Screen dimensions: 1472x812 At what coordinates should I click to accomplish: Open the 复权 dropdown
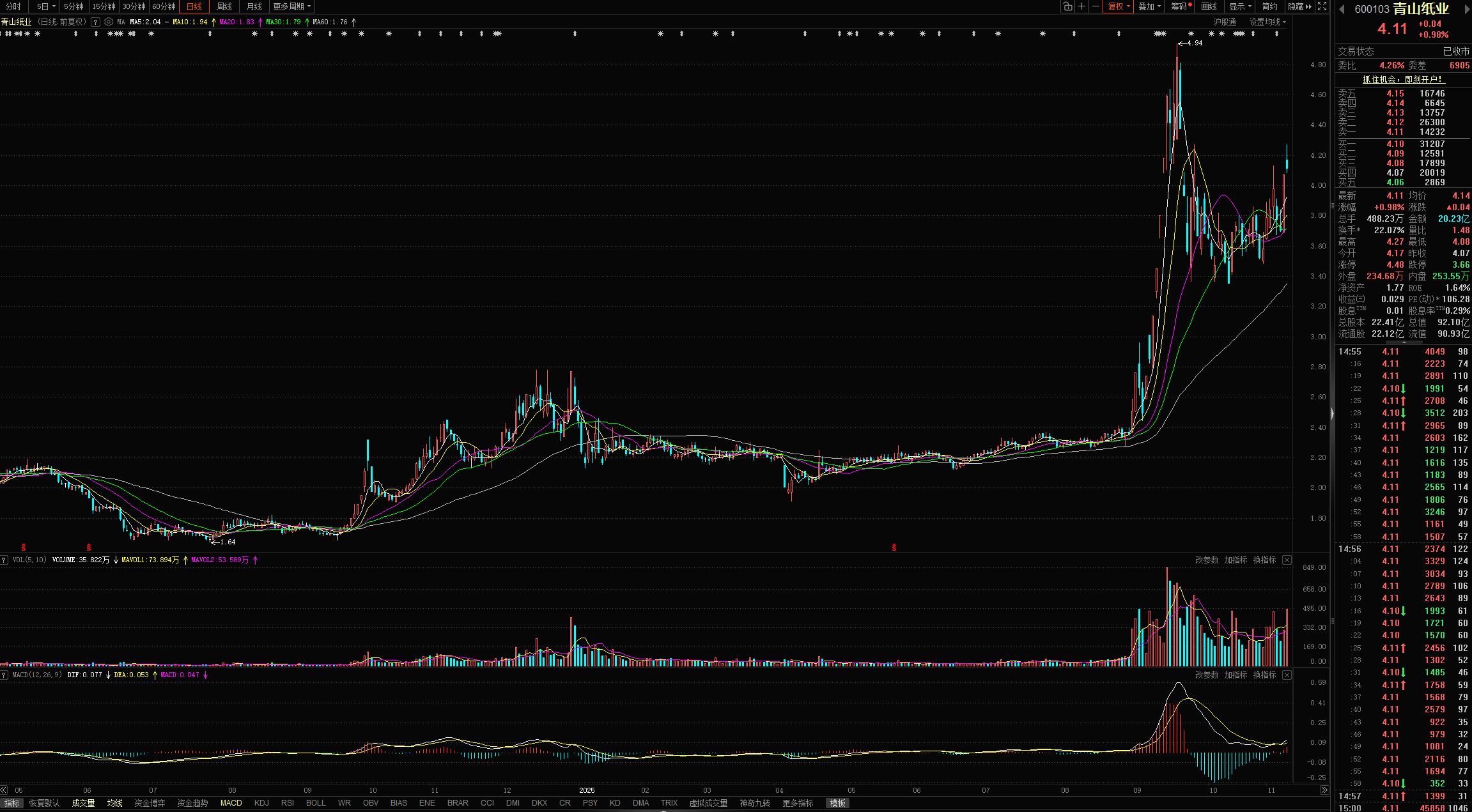click(x=1119, y=6)
